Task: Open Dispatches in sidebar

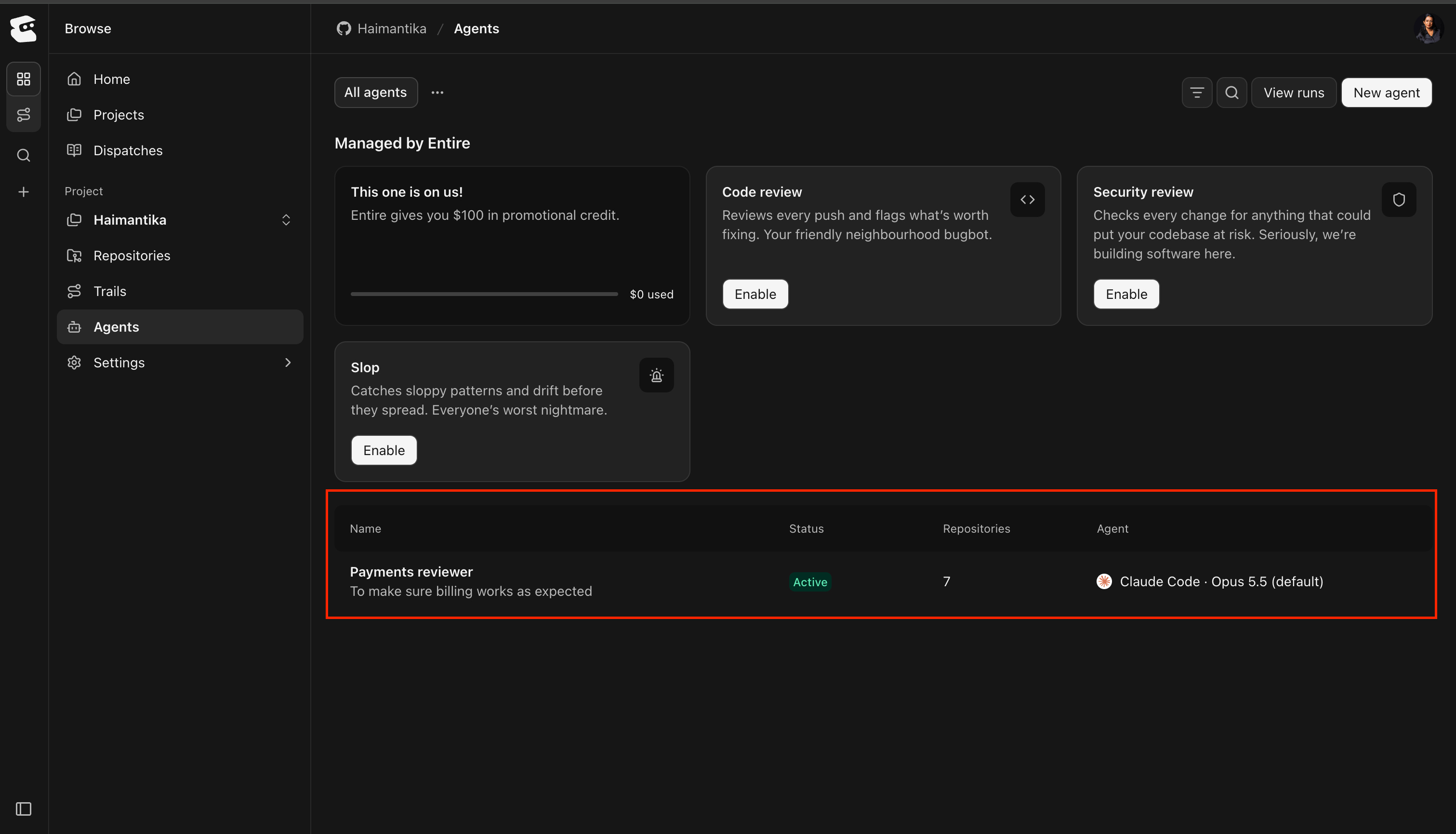Action: click(180, 150)
